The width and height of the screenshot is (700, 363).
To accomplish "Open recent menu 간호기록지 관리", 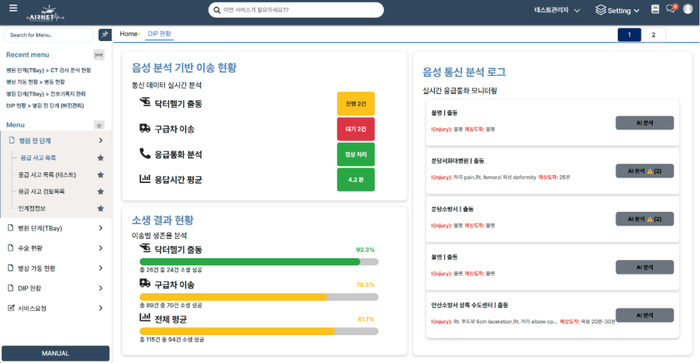I will point(46,94).
